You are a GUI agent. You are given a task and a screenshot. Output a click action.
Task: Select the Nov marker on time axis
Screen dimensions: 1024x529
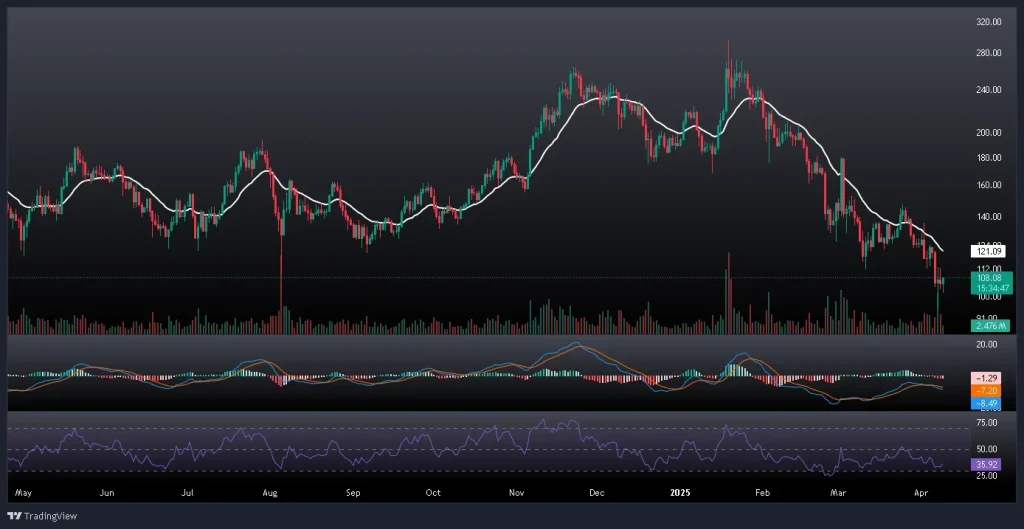point(517,493)
